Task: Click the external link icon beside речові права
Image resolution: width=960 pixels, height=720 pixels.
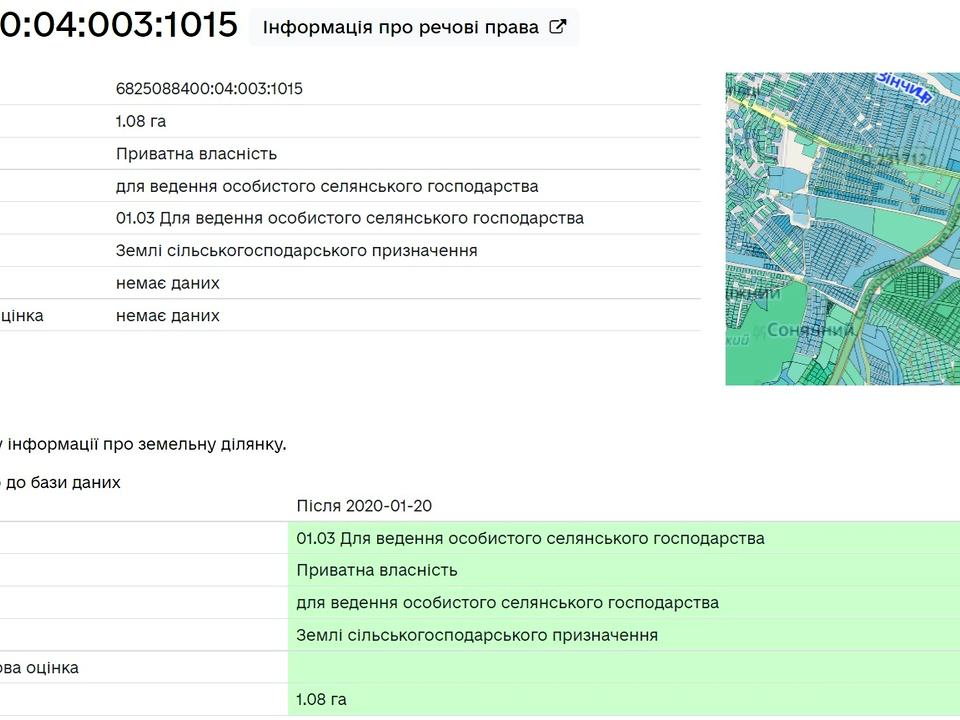Action: pos(558,27)
